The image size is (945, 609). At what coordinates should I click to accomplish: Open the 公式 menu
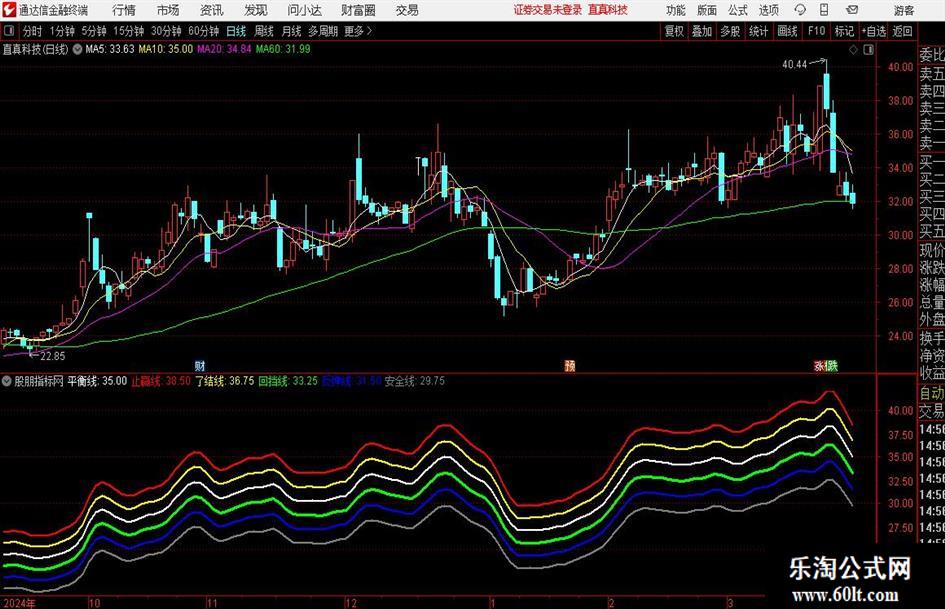(738, 10)
